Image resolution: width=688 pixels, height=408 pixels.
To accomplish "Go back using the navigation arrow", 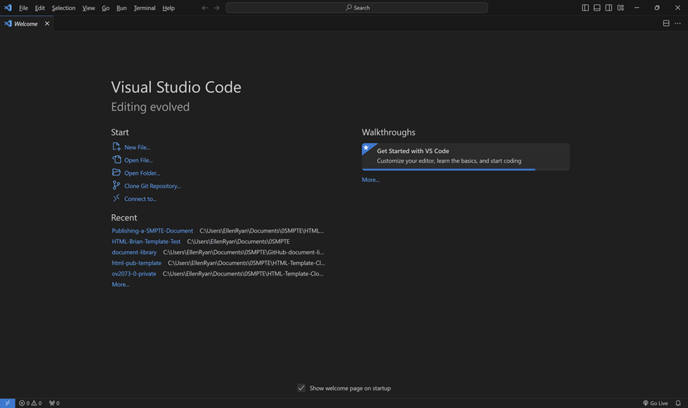I will click(x=205, y=8).
